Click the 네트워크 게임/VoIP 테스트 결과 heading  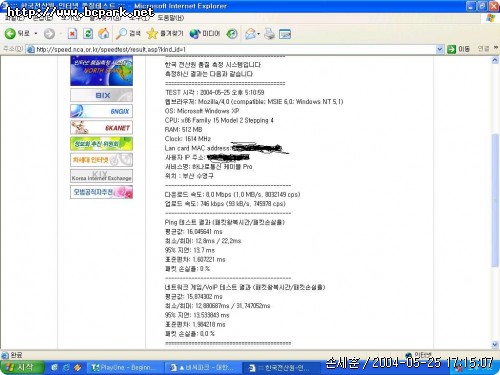245,287
